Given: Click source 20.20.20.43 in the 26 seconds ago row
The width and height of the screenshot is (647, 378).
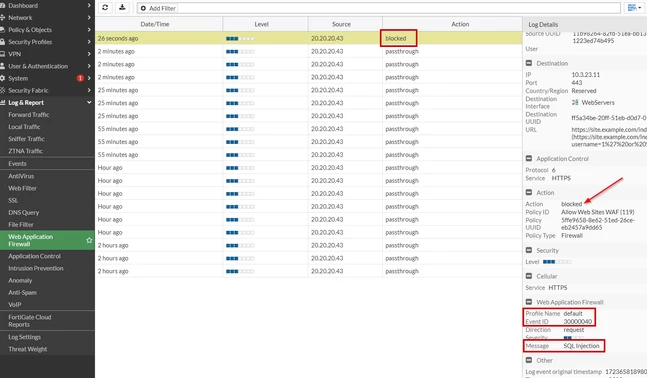Looking at the screenshot, I should point(327,38).
